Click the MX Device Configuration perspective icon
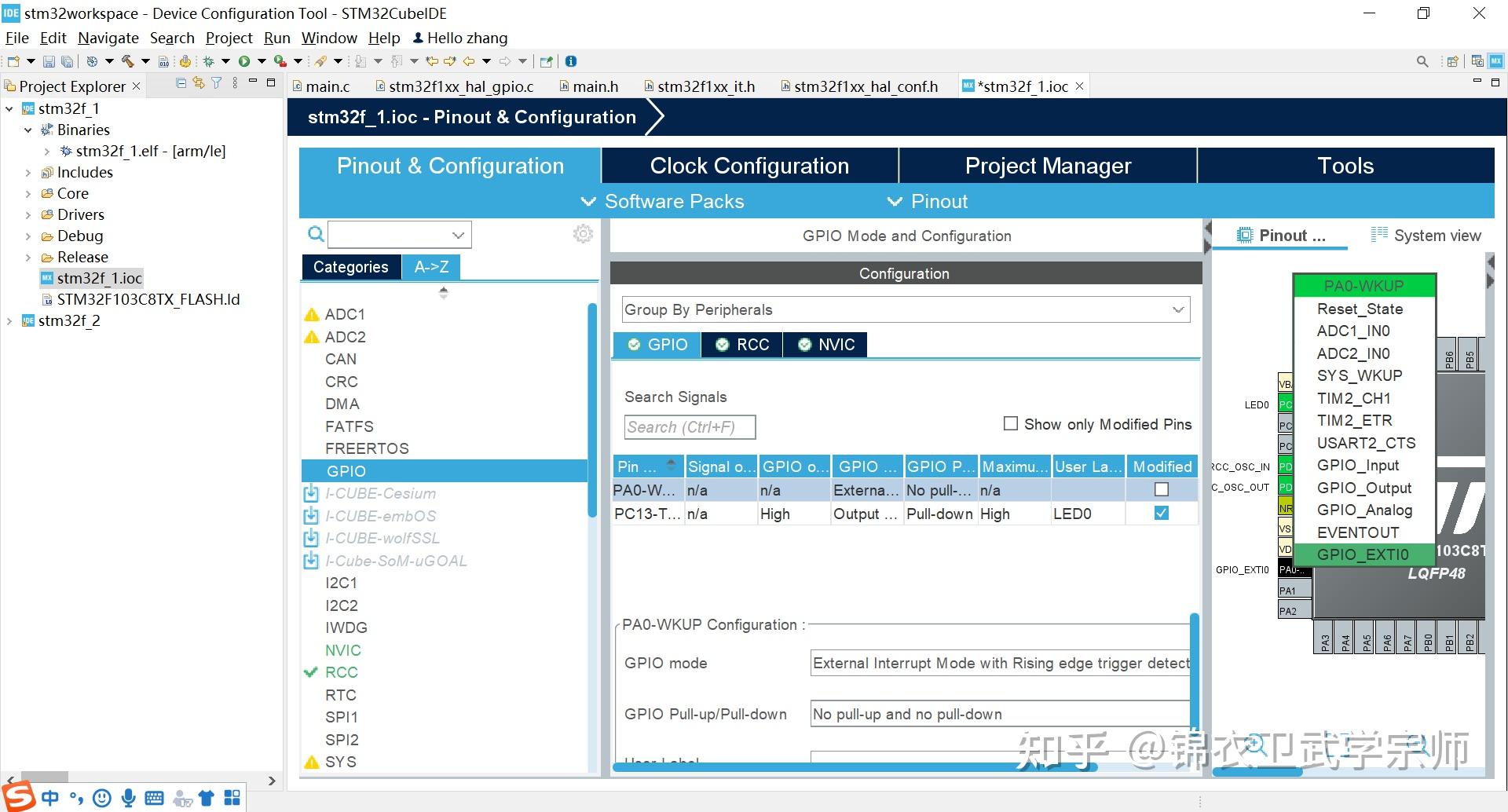 tap(1496, 61)
